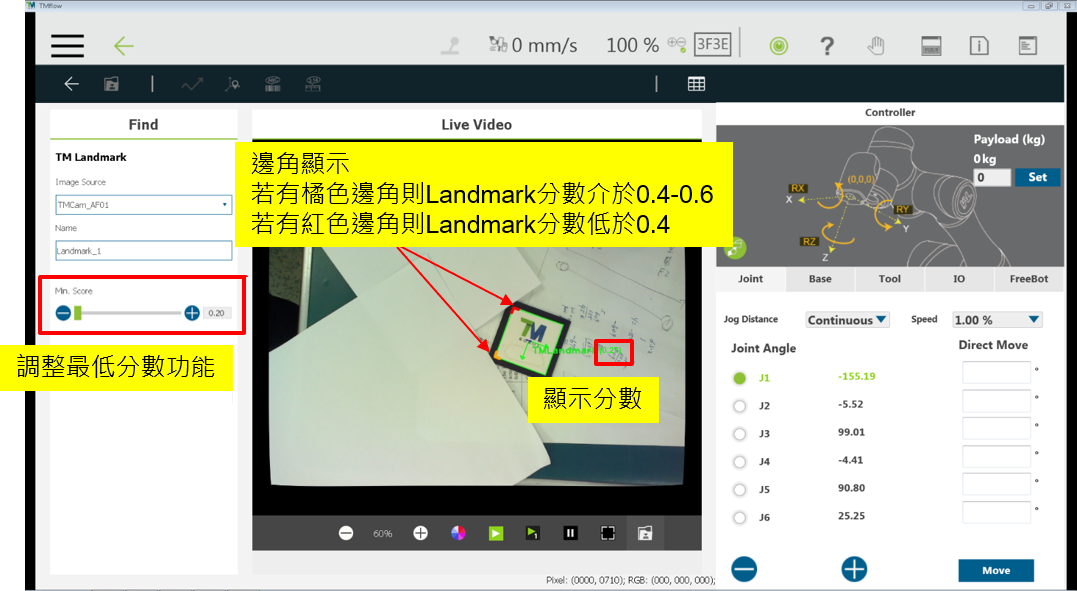Open the Image Source TMCam_AF01 dropdown
The width and height of the screenshot is (1077, 591).
143,205
